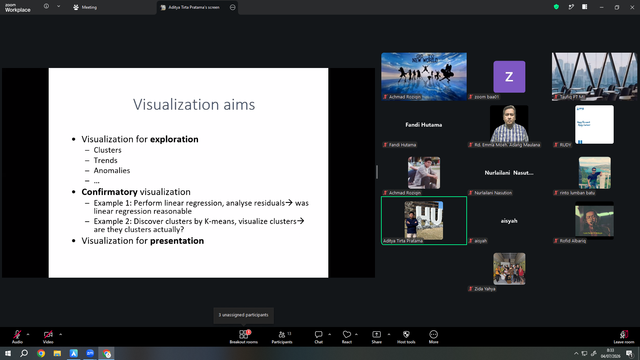Switch to the Meeting tab
This screenshot has width=640, height=360.
pyautogui.click(x=85, y=7)
